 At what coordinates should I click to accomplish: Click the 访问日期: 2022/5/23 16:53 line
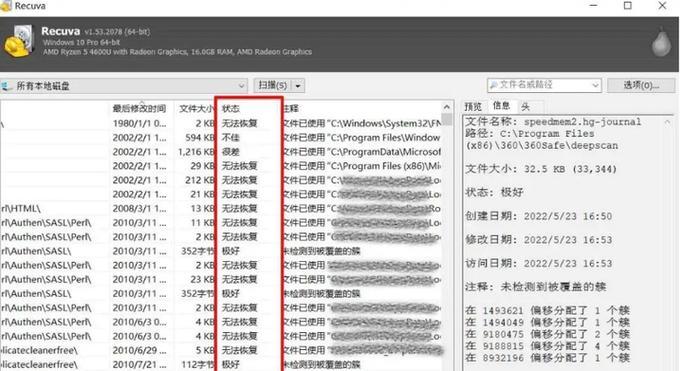[x=538, y=263]
